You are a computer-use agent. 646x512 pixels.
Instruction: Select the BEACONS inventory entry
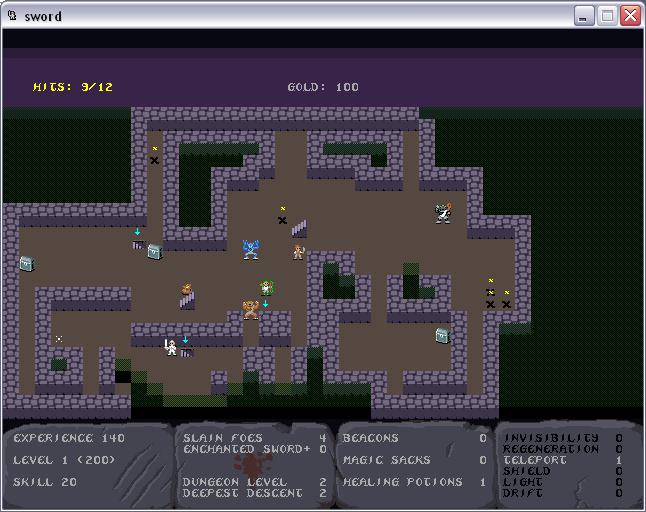pyautogui.click(x=414, y=438)
